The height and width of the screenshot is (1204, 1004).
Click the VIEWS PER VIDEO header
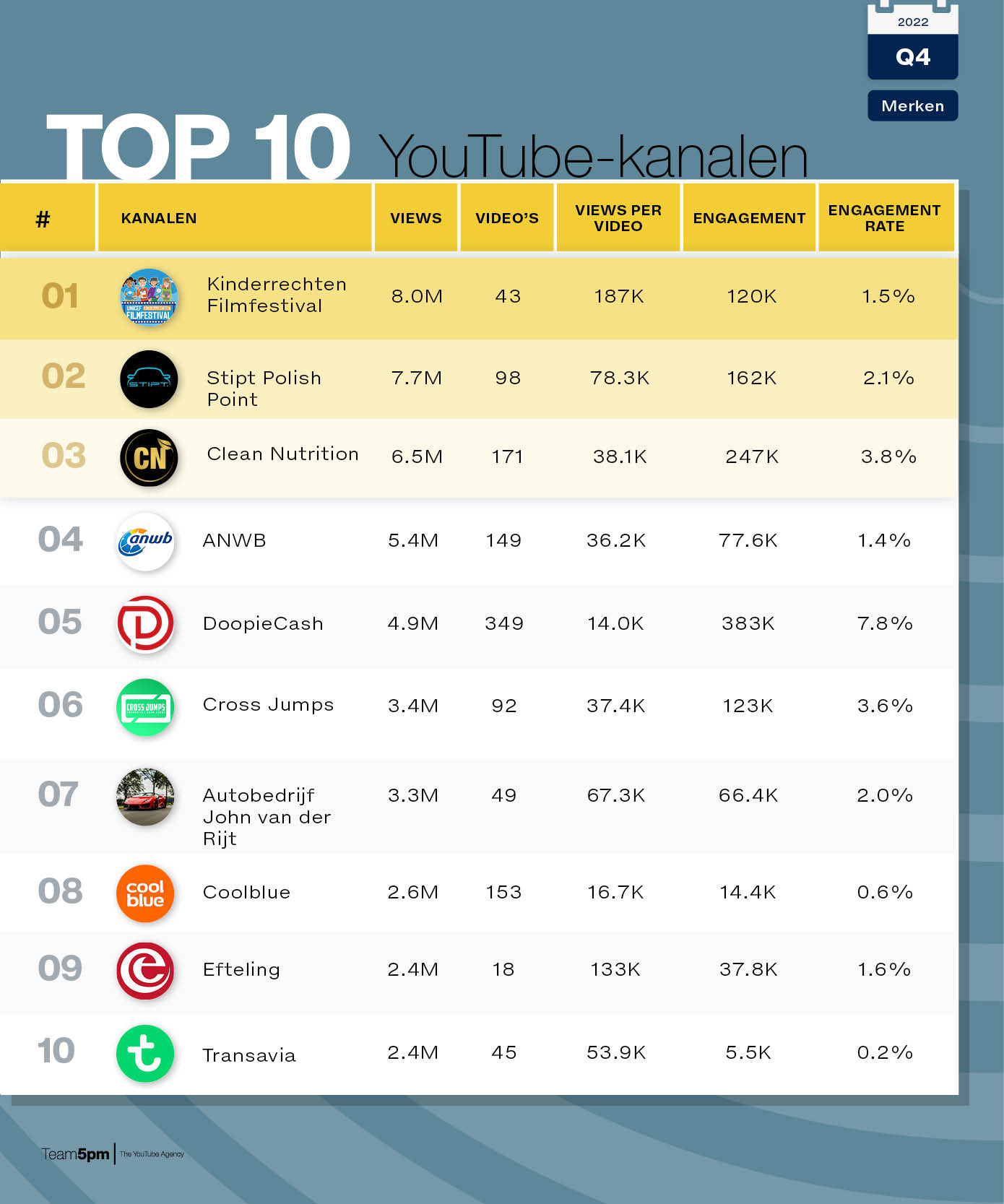618,218
